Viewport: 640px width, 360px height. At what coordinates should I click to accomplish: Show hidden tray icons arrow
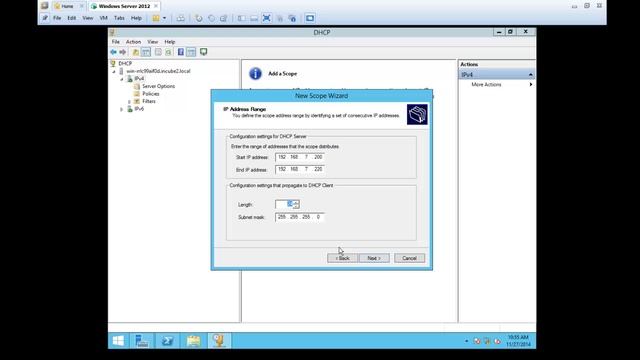pos(467,341)
